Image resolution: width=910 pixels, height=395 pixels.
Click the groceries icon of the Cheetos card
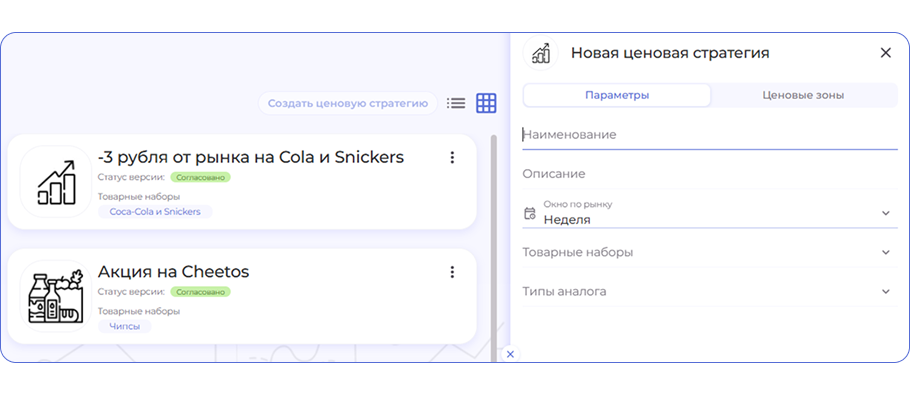tap(56, 296)
